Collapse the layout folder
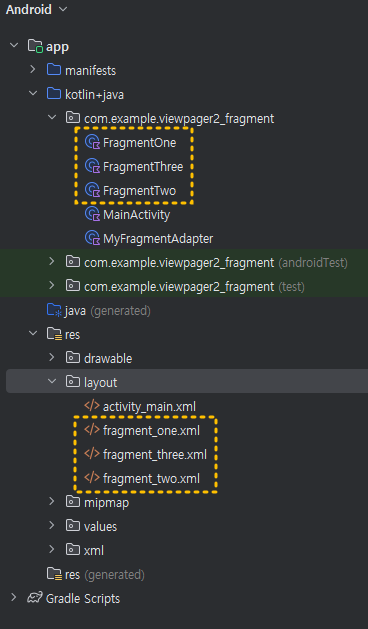368x629 pixels. (x=52, y=382)
